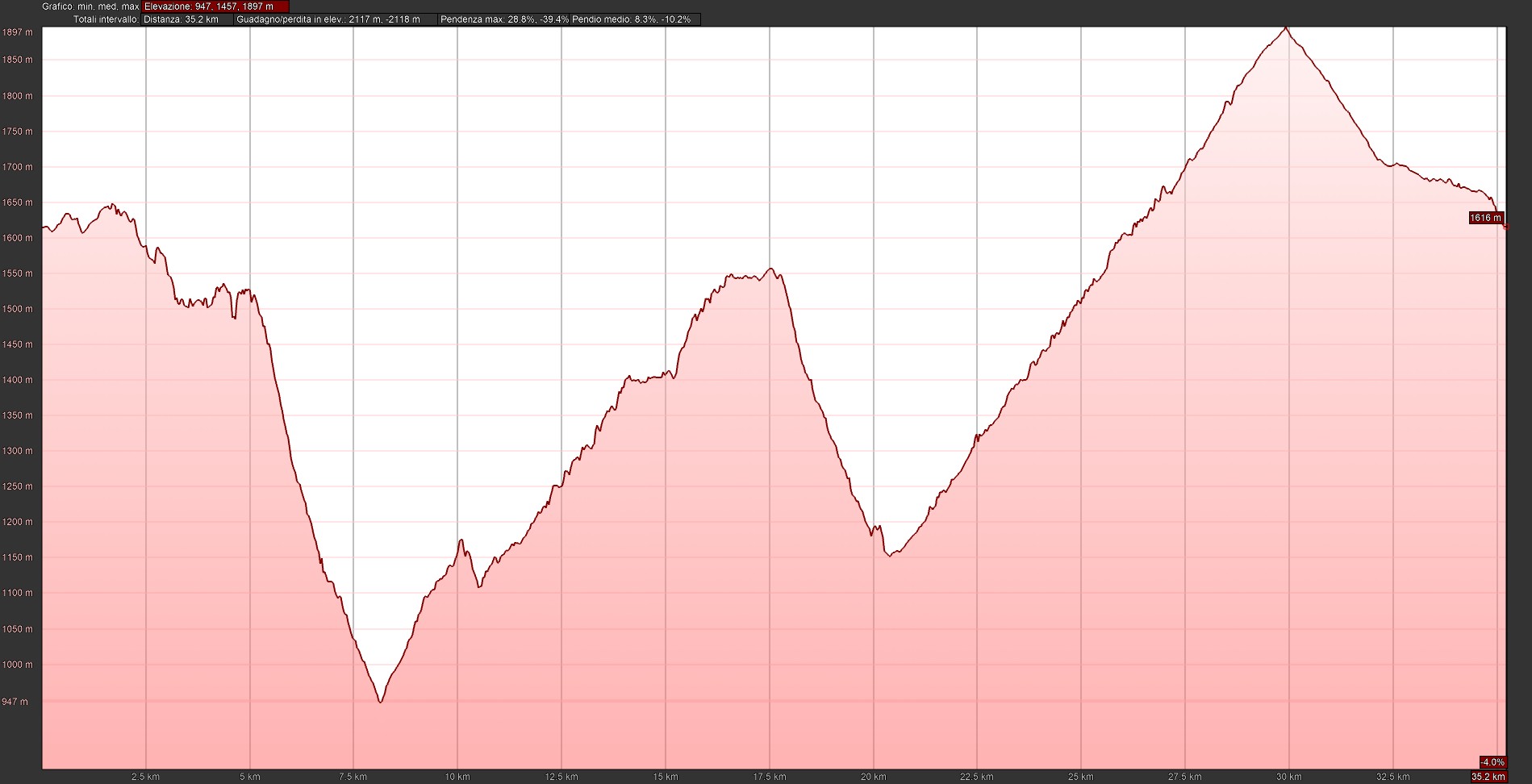The image size is (1532, 784).
Task: Click the lowest valley point on the profile
Action: (x=380, y=702)
